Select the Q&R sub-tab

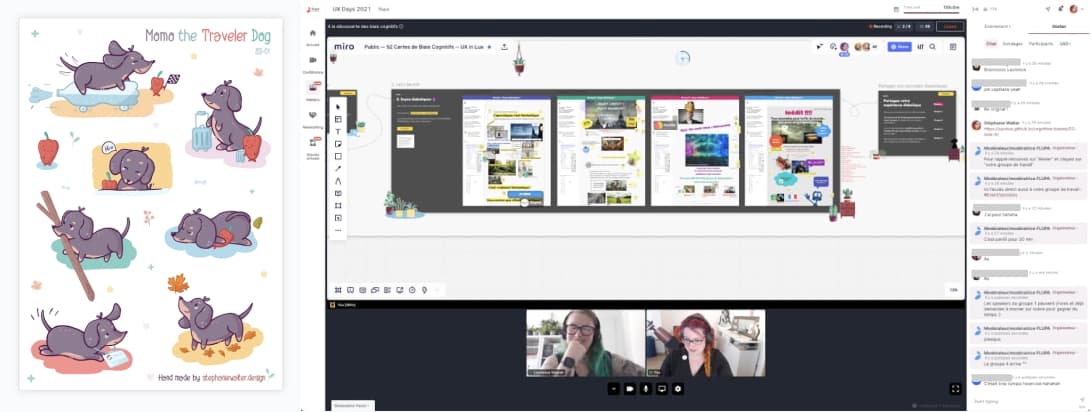click(1065, 44)
